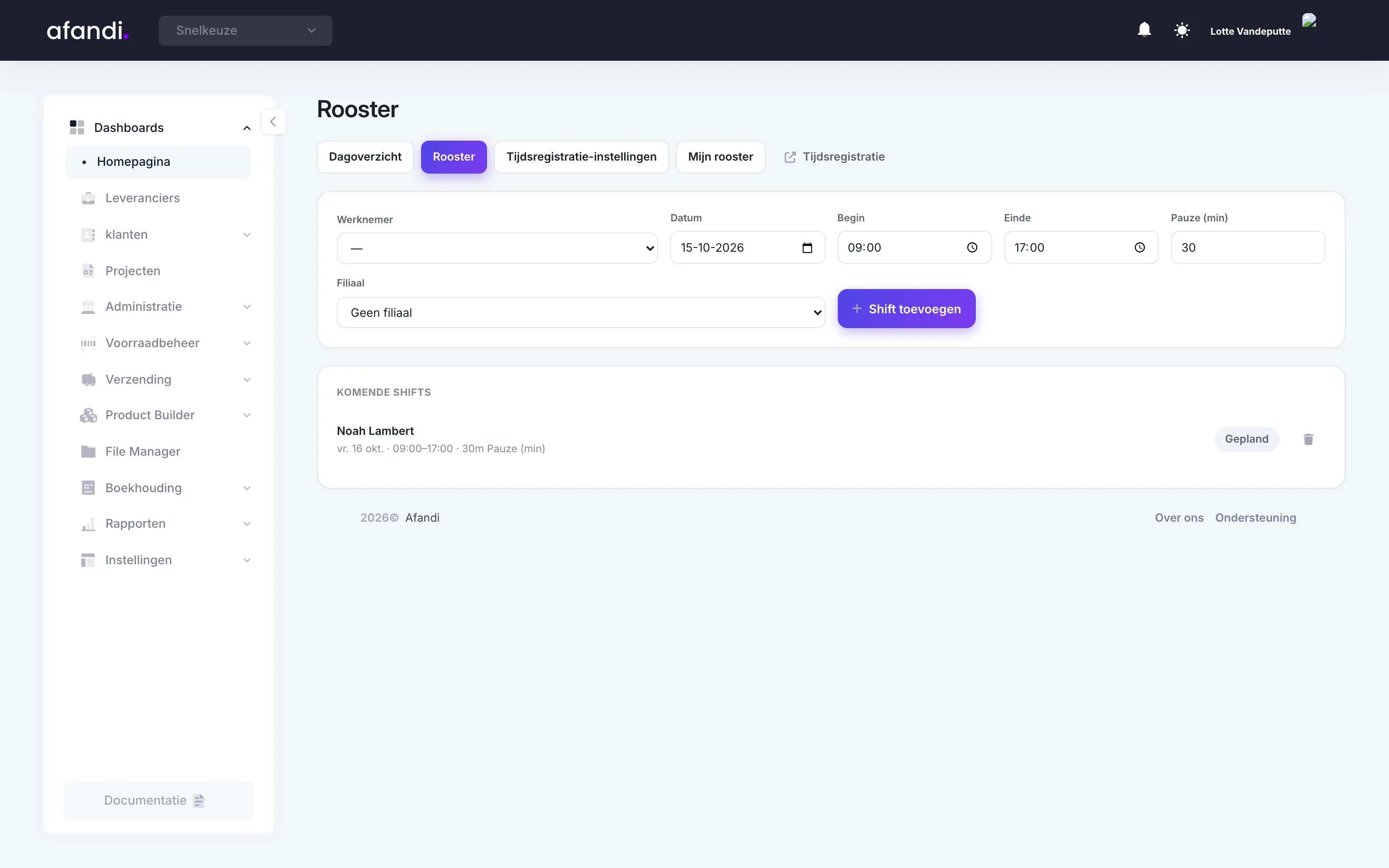Select Homepagina in the sidebar

[158, 162]
